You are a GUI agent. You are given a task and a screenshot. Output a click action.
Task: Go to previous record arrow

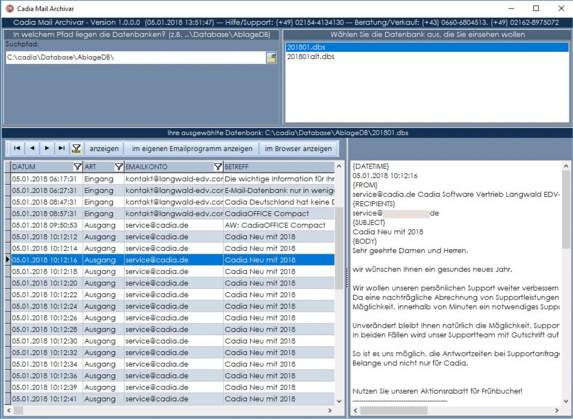pos(33,148)
